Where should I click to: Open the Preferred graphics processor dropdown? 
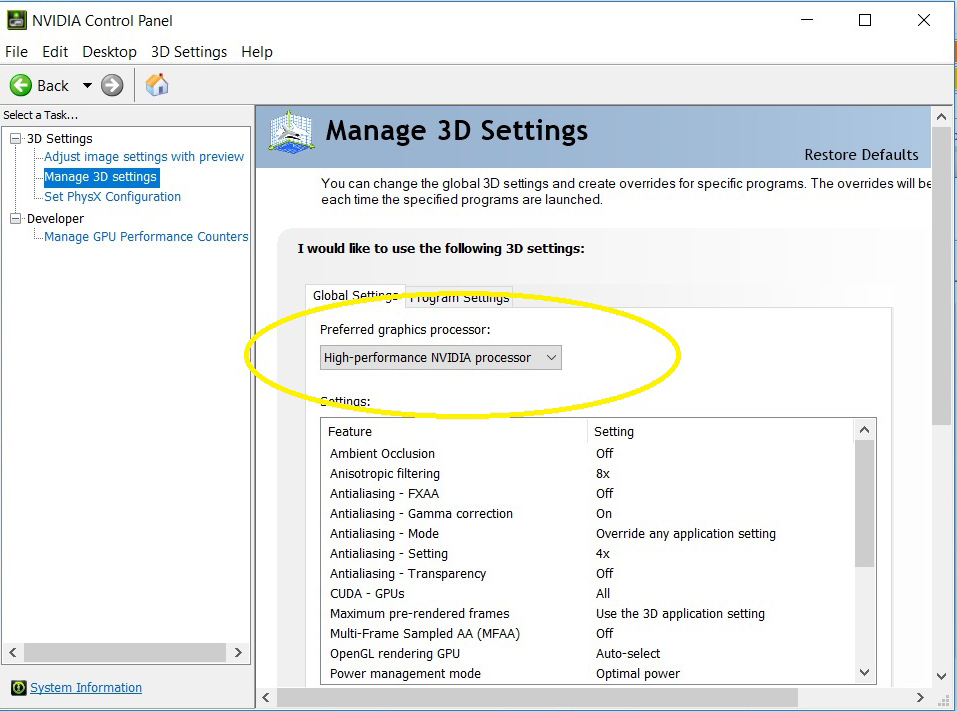[441, 358]
